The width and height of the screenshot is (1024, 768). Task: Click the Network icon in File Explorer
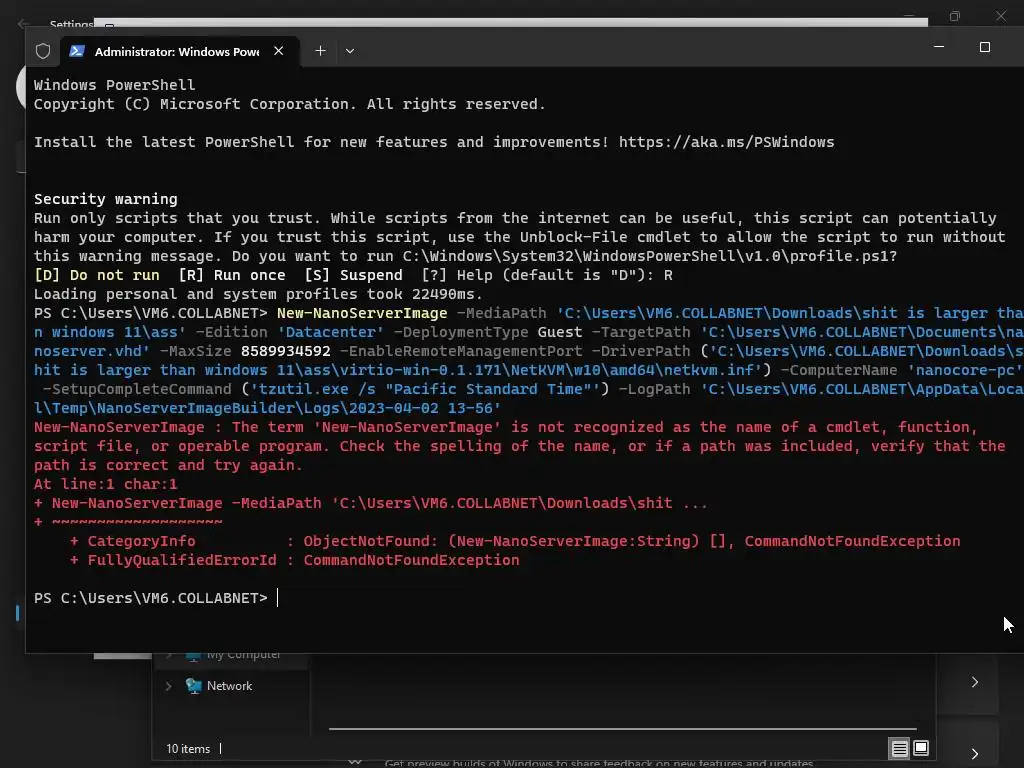coord(193,686)
